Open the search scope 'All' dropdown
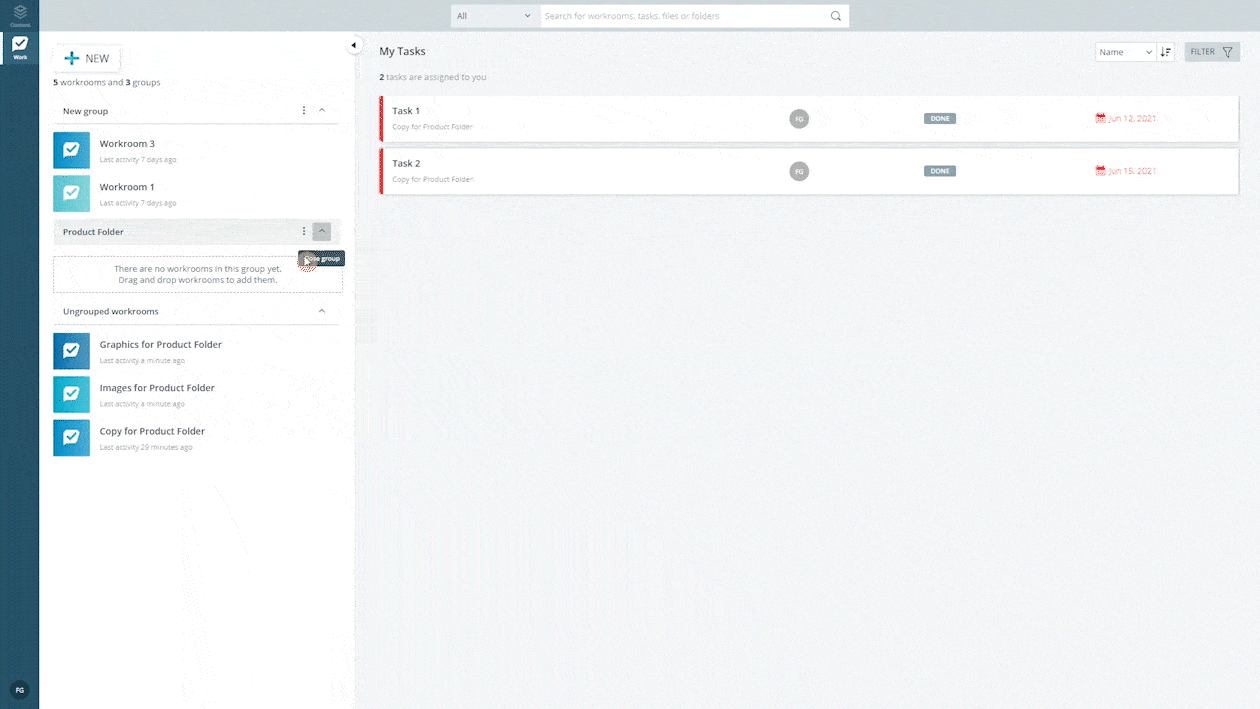The image size is (1260, 709). [x=494, y=16]
